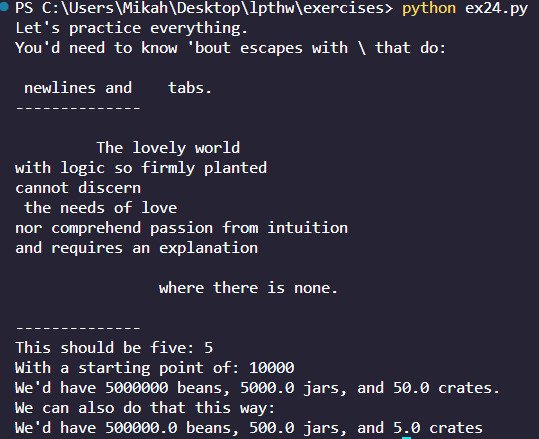
Task: Click the prompt path 'PS C:\Users\Mikah\Desktop\lpthw\exercises>'
Action: coord(204,8)
